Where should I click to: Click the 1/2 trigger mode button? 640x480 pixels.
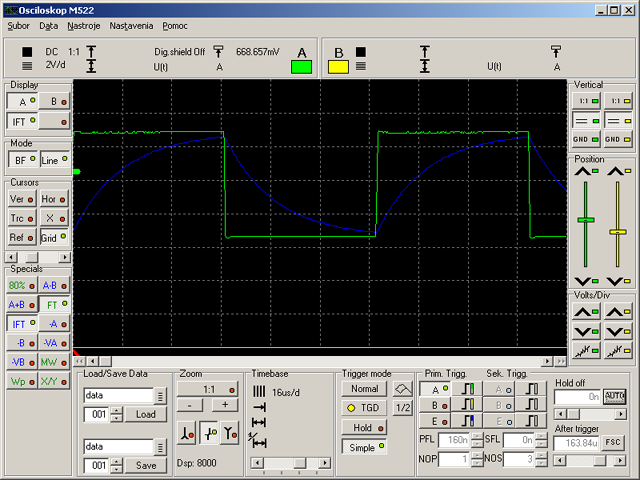403,407
